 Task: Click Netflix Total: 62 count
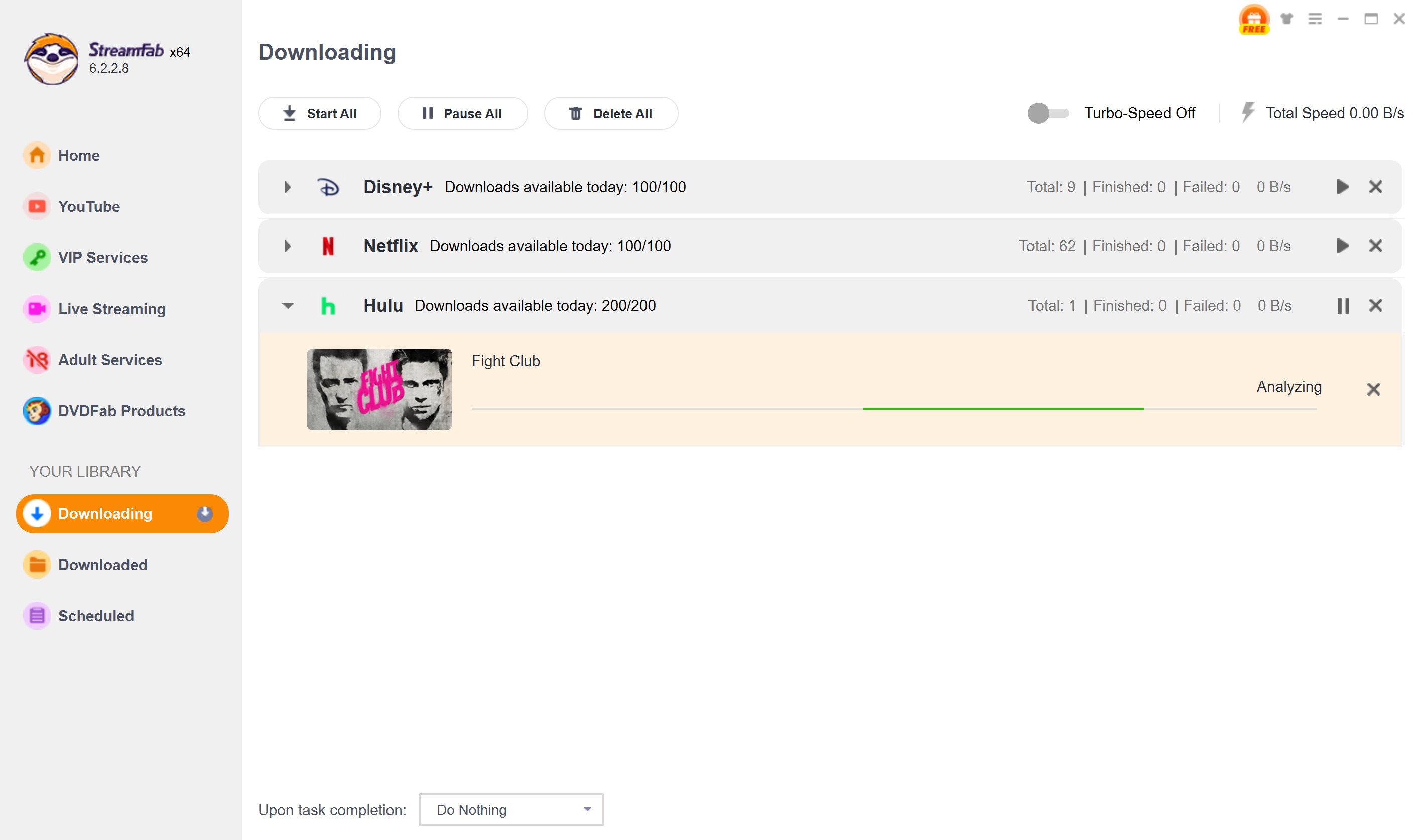[1047, 246]
